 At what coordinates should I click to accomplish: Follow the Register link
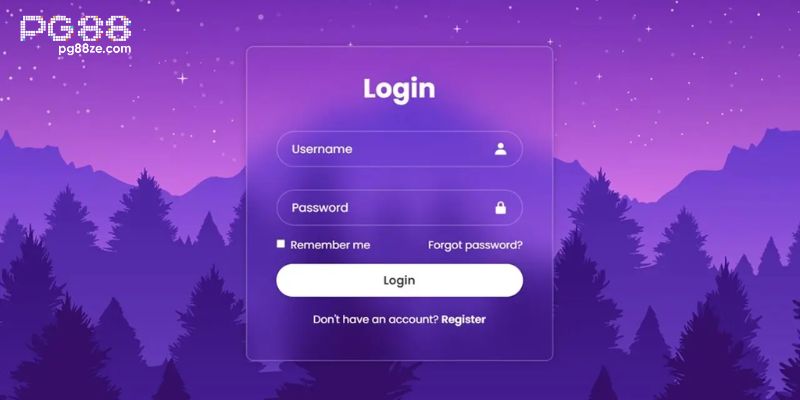463,319
